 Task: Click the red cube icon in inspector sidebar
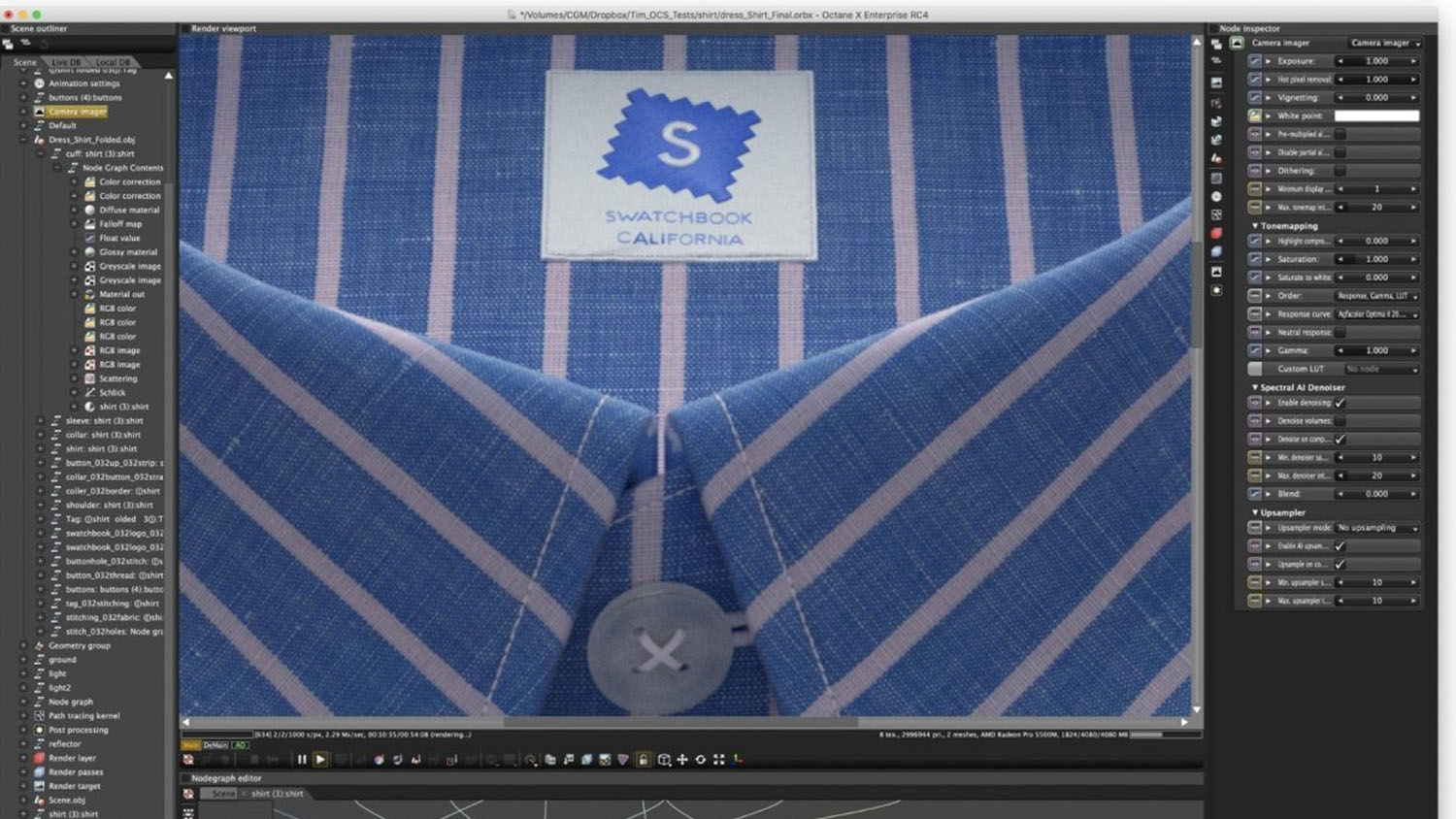[x=1216, y=234]
